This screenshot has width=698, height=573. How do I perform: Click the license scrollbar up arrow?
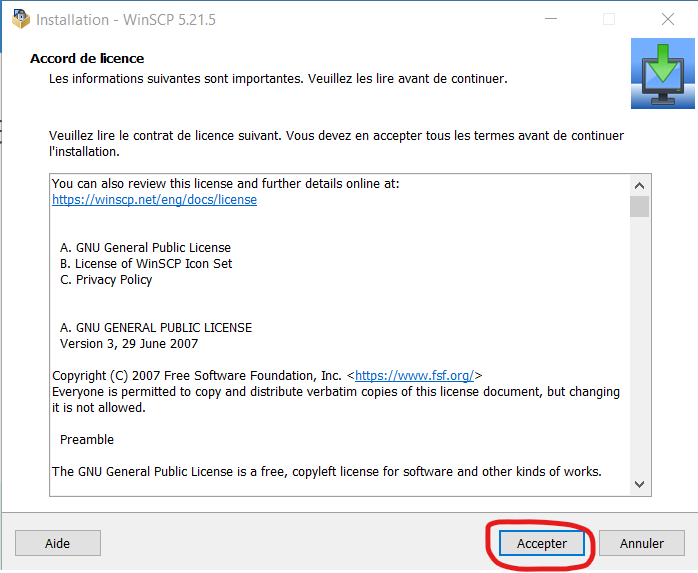point(640,185)
